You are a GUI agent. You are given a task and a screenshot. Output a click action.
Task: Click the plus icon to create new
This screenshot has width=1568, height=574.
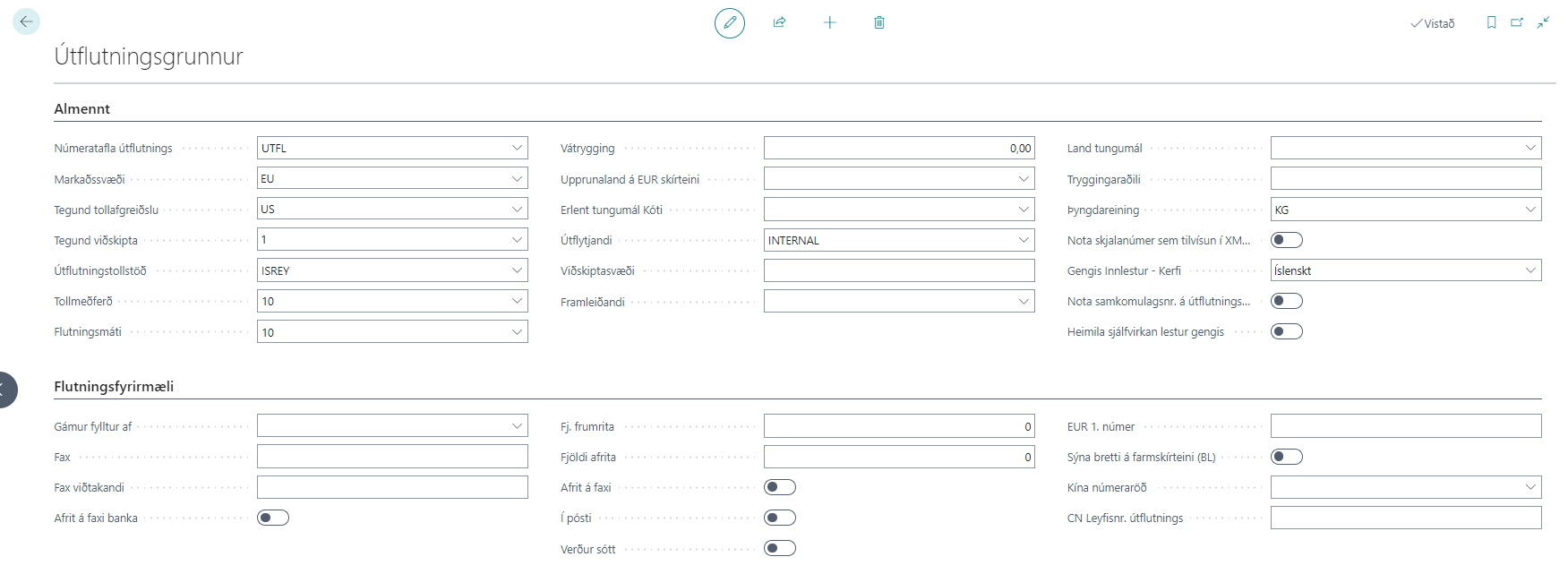(829, 22)
